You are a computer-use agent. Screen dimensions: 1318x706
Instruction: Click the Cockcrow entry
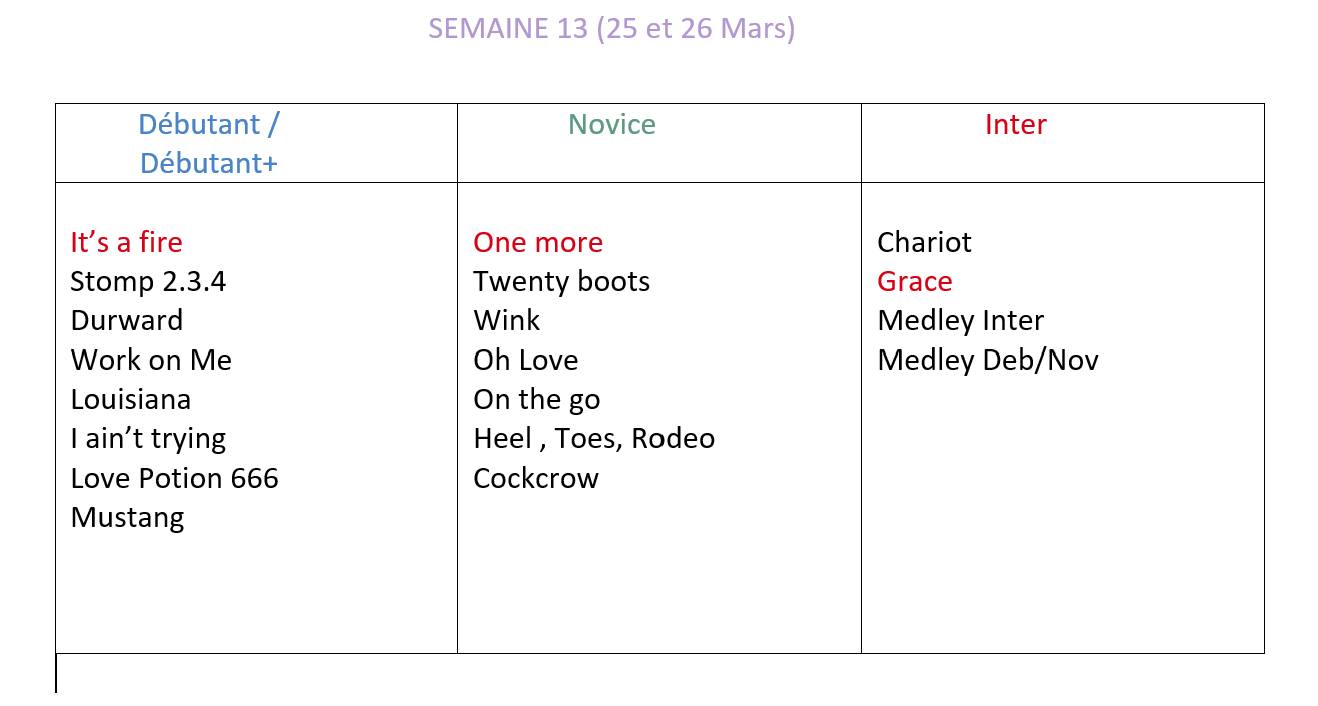[x=536, y=478]
